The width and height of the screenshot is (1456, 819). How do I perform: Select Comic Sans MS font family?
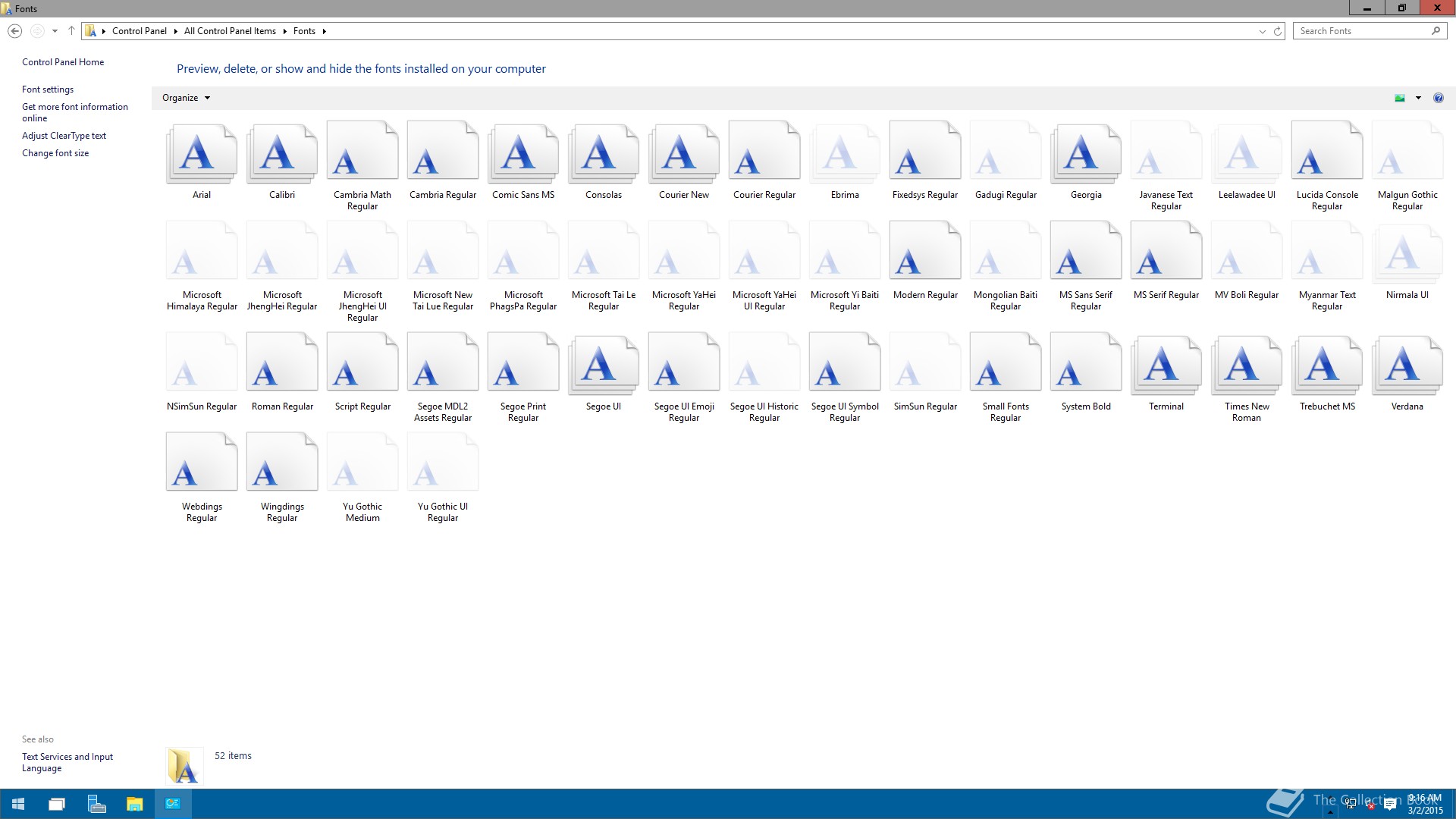click(x=523, y=154)
